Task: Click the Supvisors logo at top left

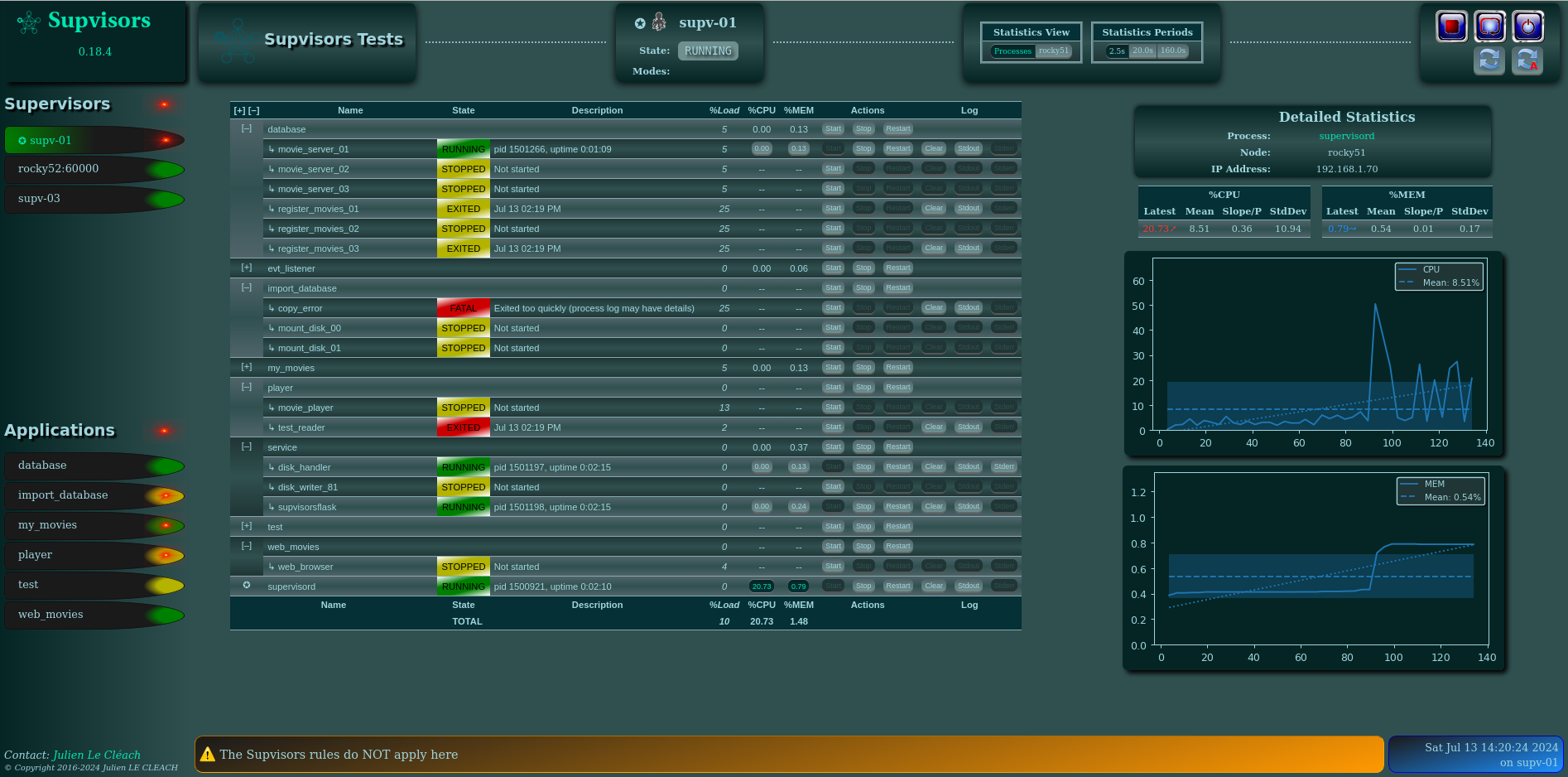Action: [29, 22]
